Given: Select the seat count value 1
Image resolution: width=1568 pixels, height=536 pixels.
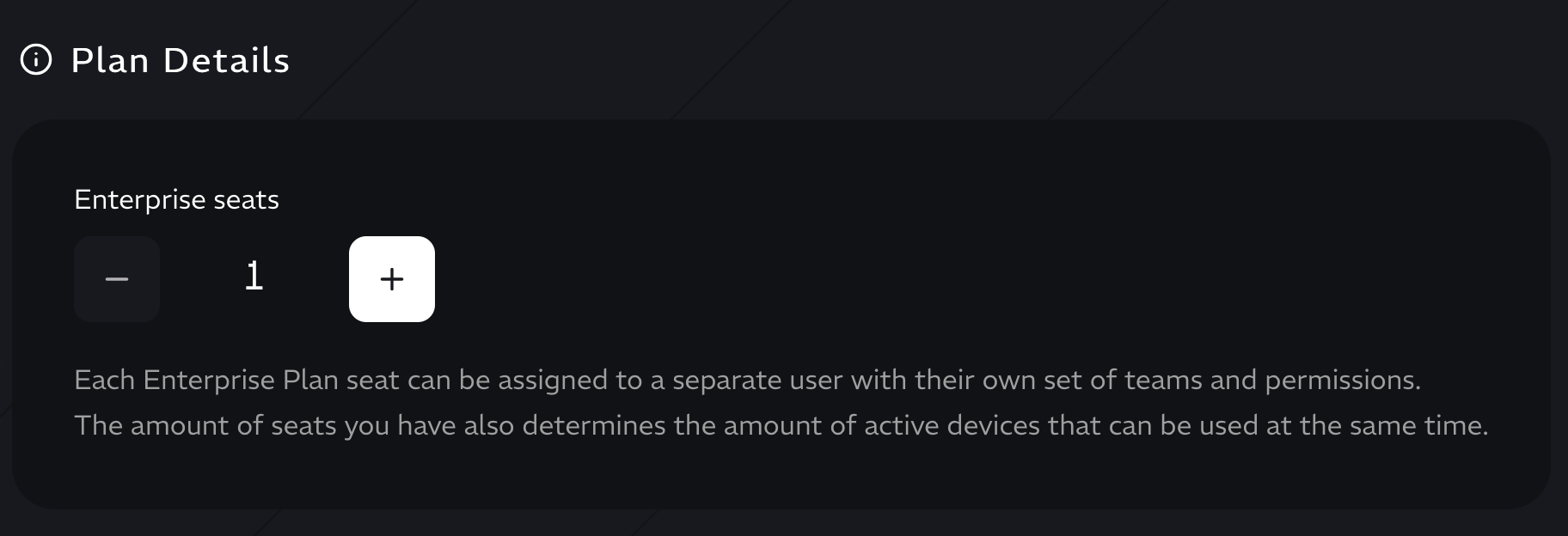Looking at the screenshot, I should click(254, 277).
